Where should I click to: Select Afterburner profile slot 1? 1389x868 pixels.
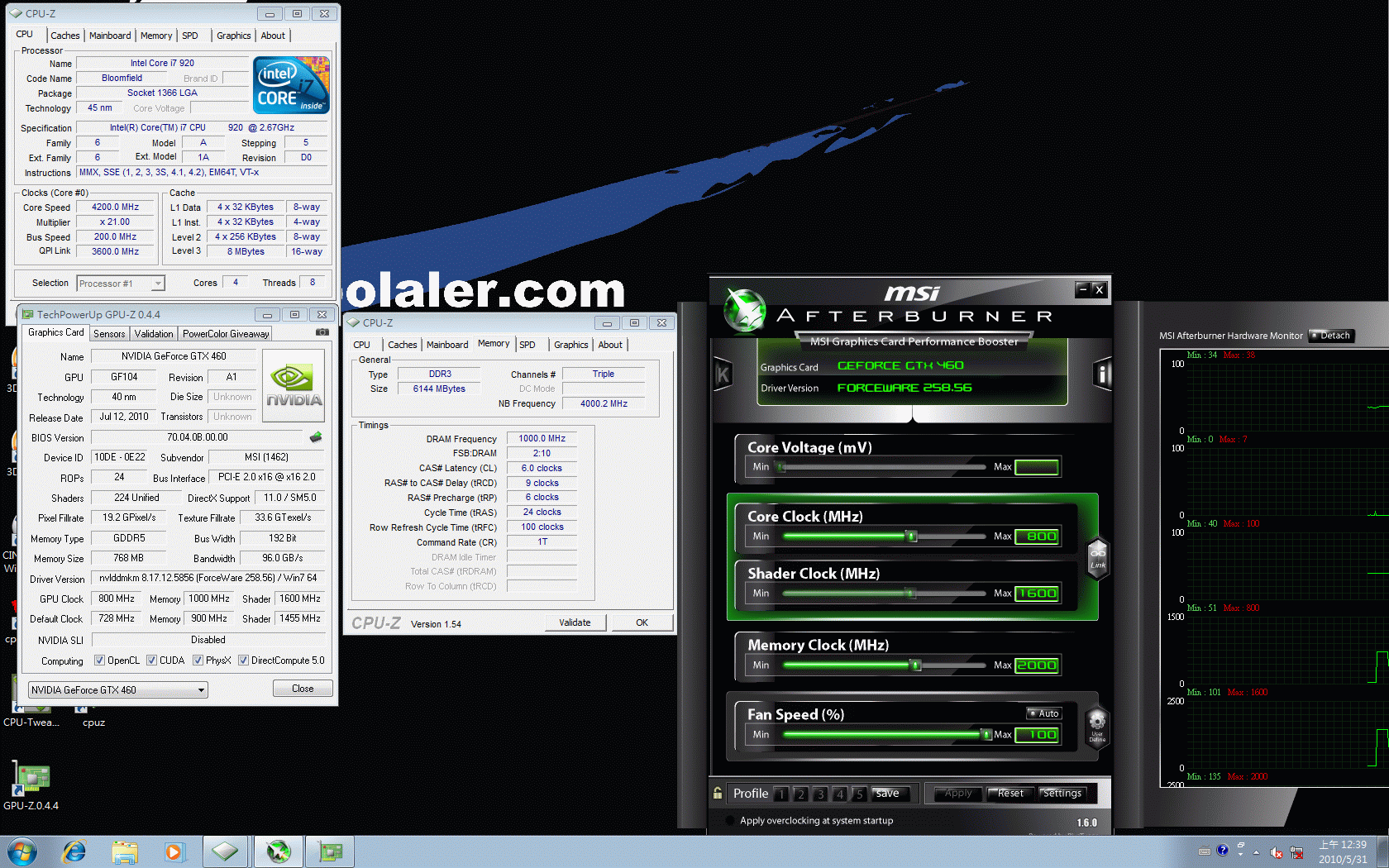780,794
